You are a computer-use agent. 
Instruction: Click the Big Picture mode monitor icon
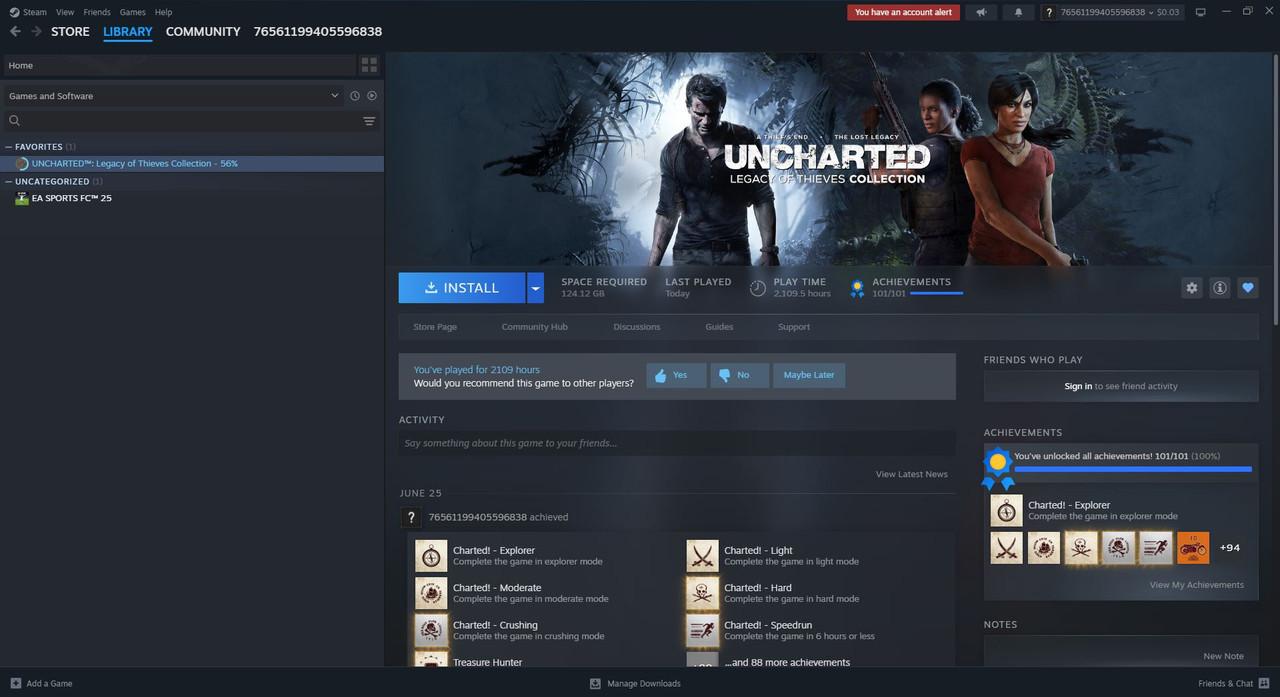[x=1201, y=12]
